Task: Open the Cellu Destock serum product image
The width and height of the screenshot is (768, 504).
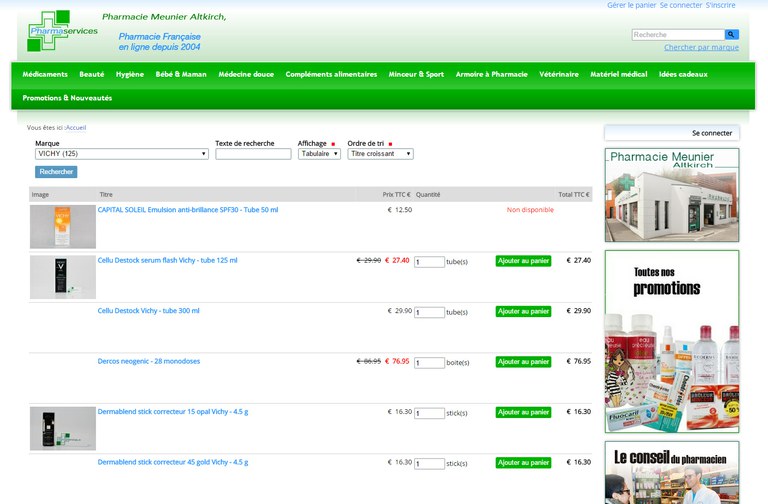Action: pyautogui.click(x=63, y=277)
